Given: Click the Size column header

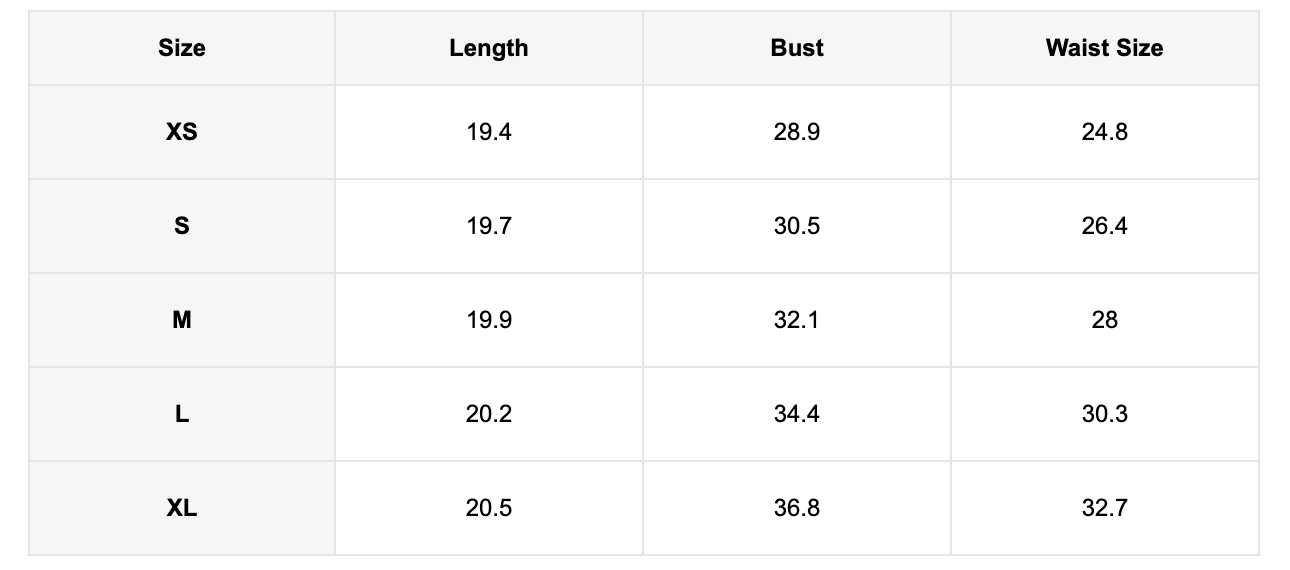Looking at the screenshot, I should (x=182, y=48).
